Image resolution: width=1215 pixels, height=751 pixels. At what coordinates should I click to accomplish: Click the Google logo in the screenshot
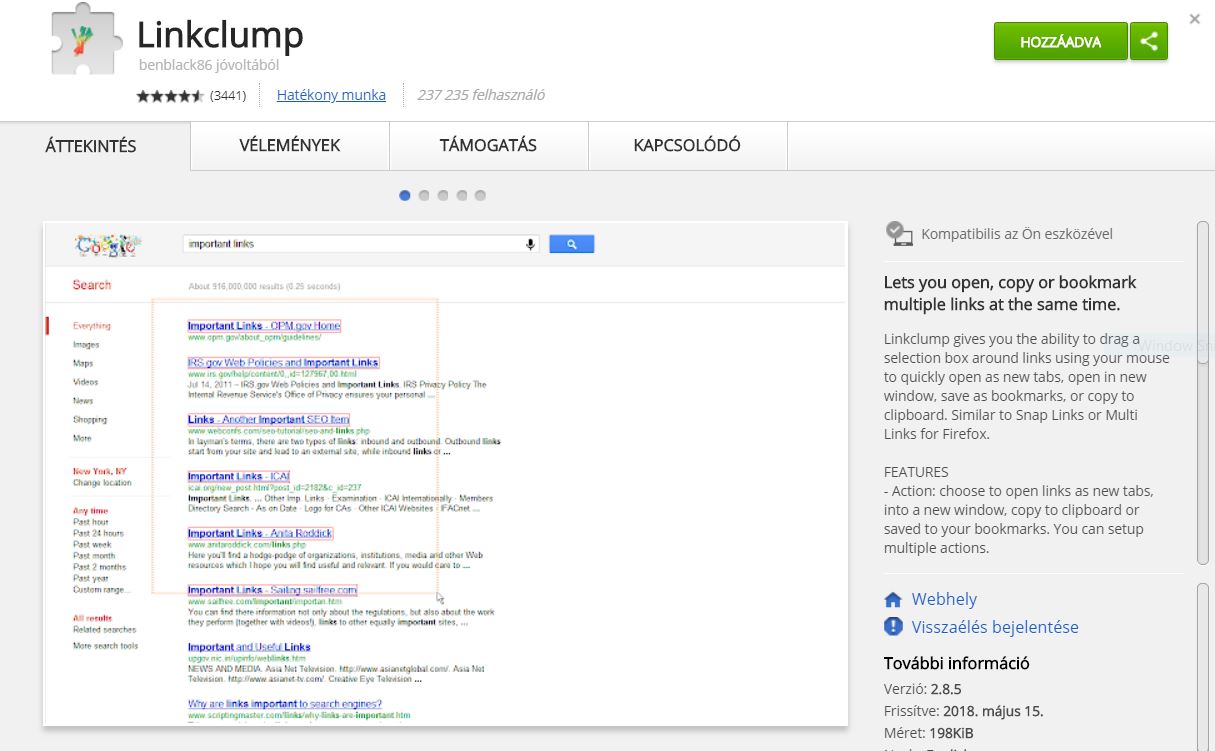click(x=108, y=244)
